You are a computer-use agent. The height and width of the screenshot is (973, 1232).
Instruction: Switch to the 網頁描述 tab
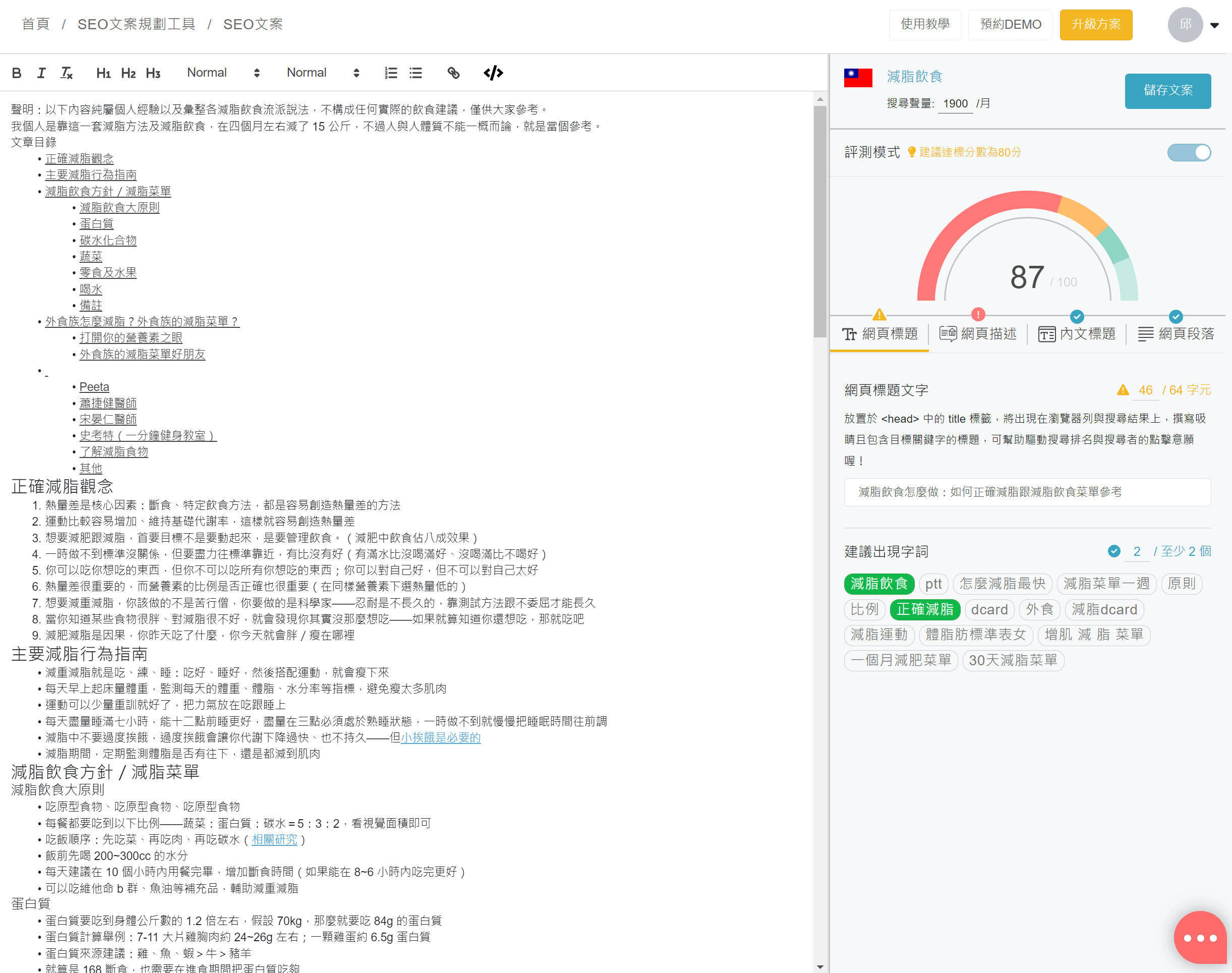pos(978,334)
